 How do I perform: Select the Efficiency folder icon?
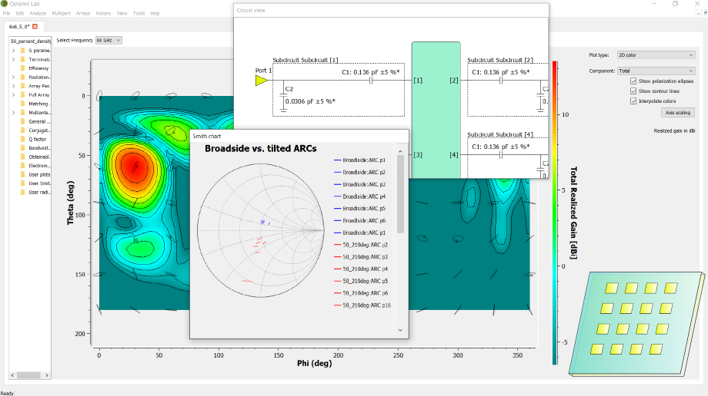23,68
